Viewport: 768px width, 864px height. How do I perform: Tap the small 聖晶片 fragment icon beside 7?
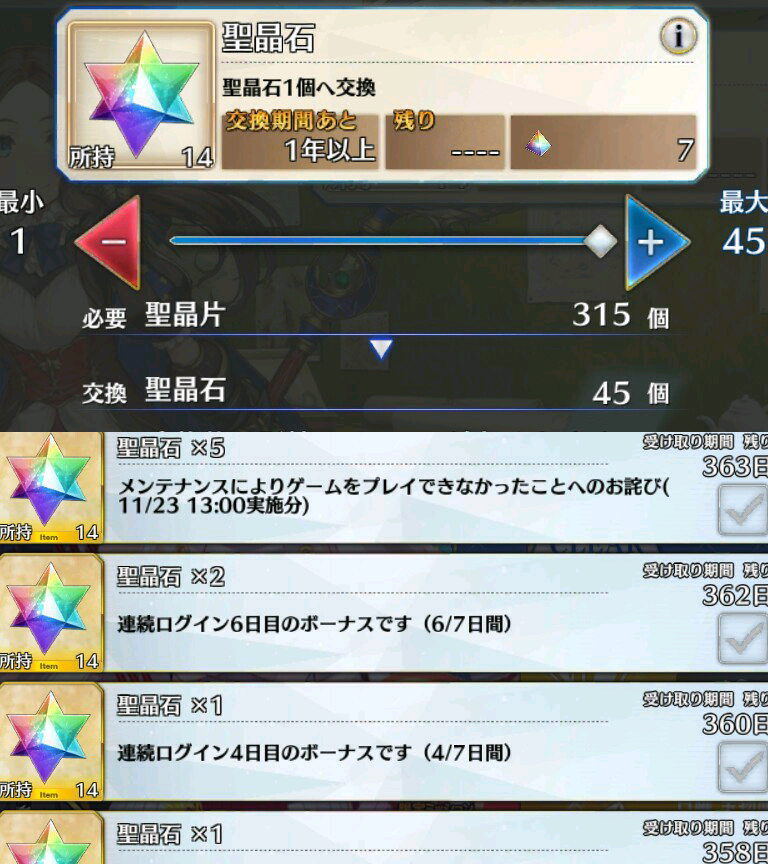coord(538,144)
